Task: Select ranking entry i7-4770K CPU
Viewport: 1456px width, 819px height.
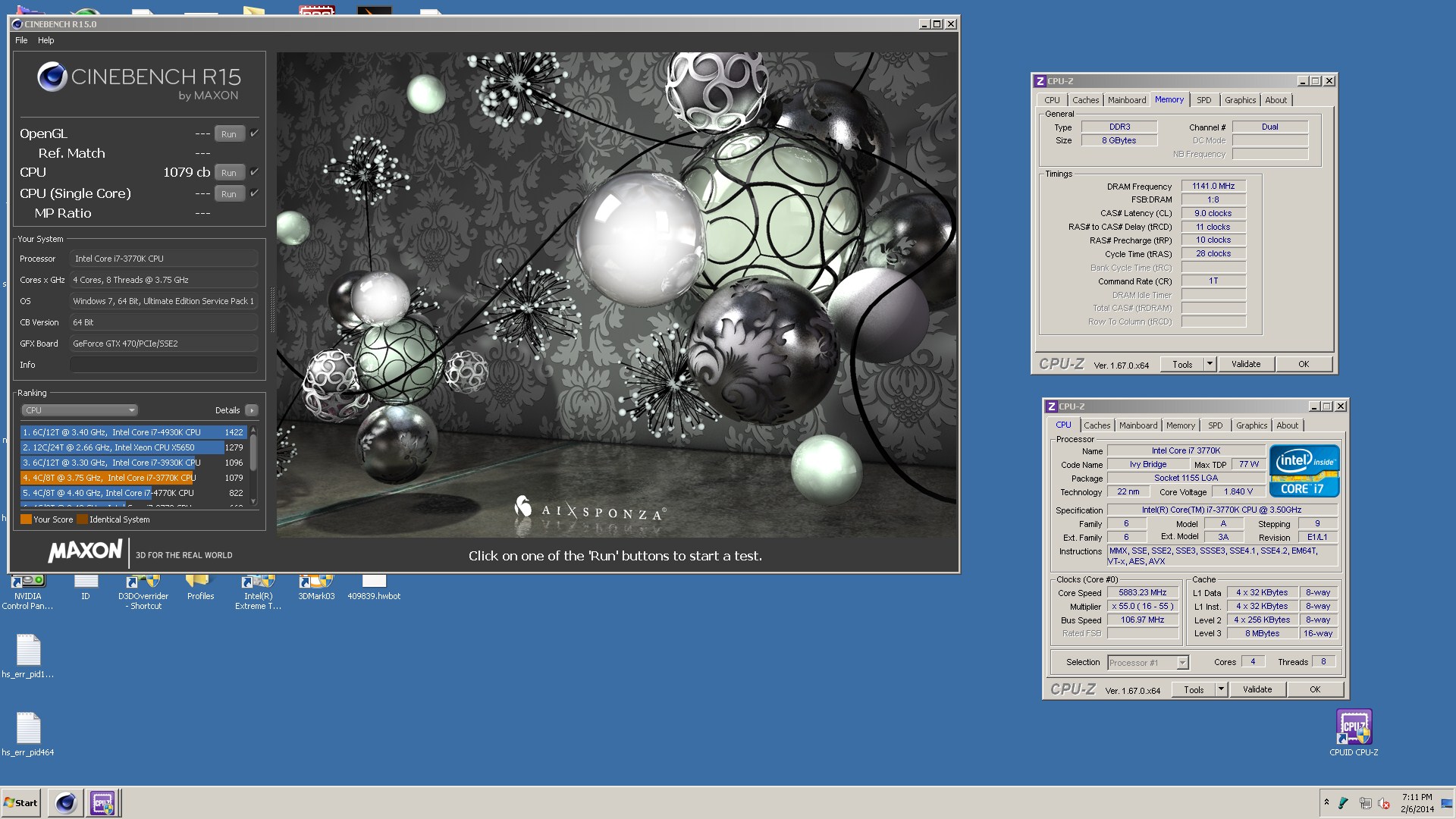Action: tap(133, 493)
